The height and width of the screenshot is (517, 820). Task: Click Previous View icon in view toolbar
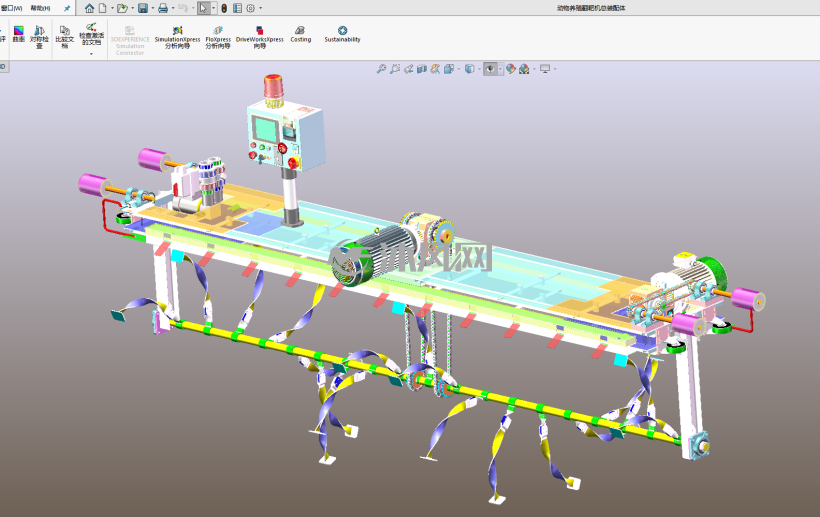point(408,68)
